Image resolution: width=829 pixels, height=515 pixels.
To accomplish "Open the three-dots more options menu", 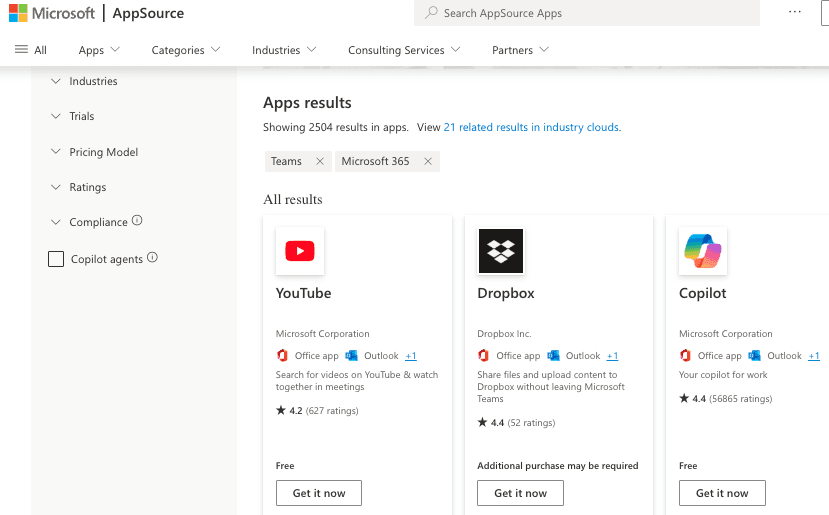I will tap(795, 12).
